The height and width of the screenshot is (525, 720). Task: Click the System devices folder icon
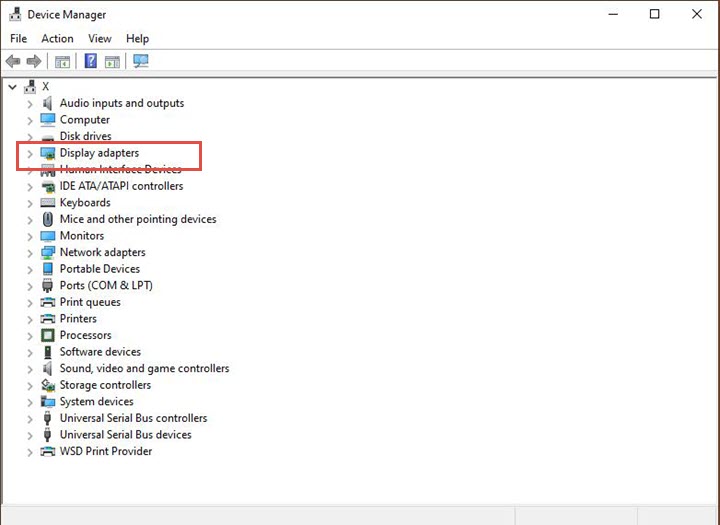click(48, 401)
